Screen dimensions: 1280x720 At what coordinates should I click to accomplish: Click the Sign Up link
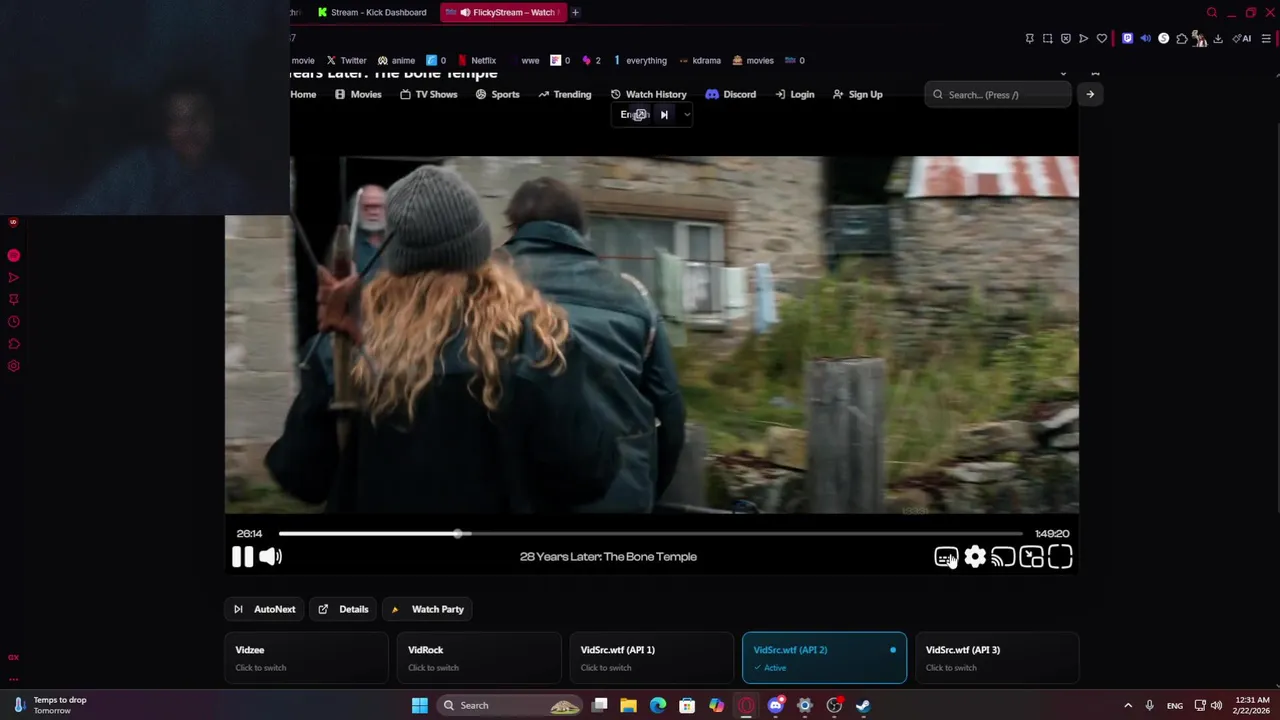tap(857, 95)
